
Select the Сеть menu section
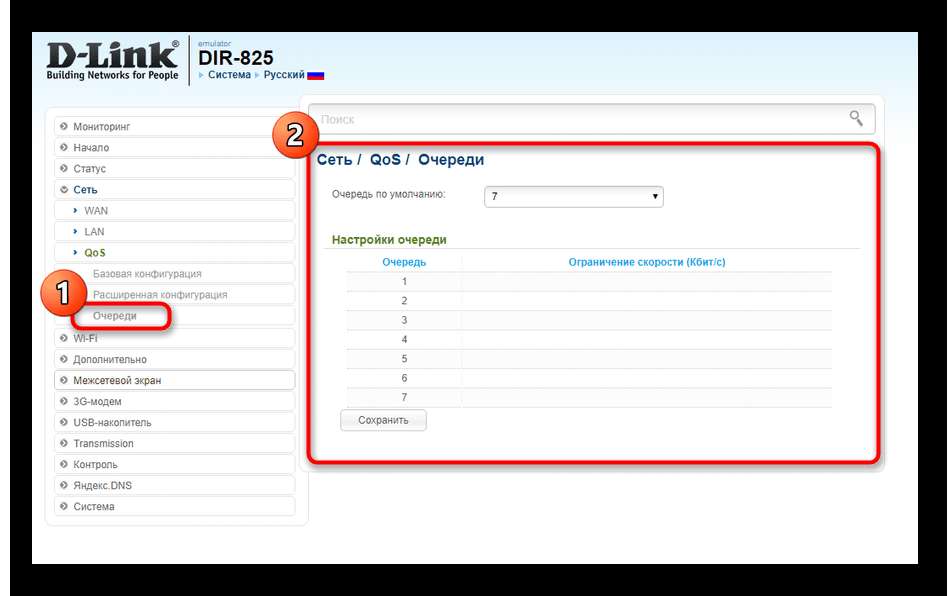point(174,190)
